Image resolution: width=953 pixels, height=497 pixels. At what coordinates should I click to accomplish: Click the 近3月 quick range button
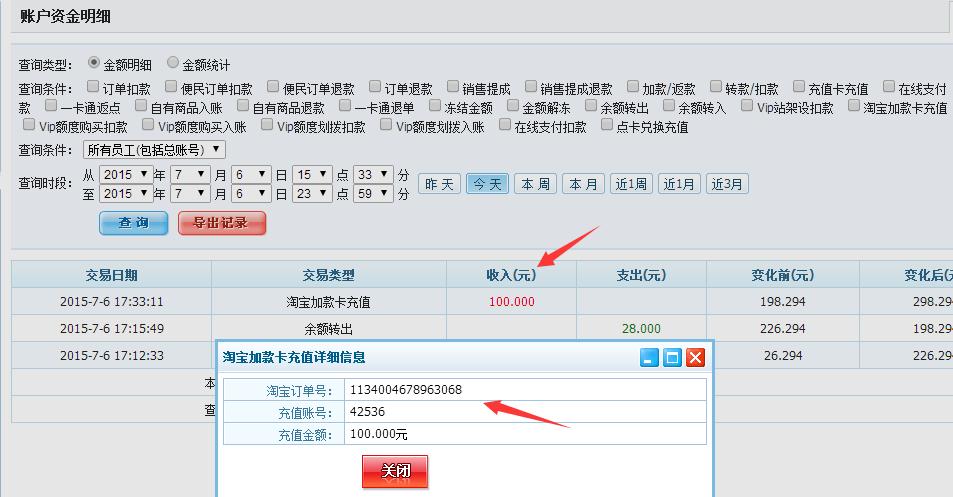[728, 184]
